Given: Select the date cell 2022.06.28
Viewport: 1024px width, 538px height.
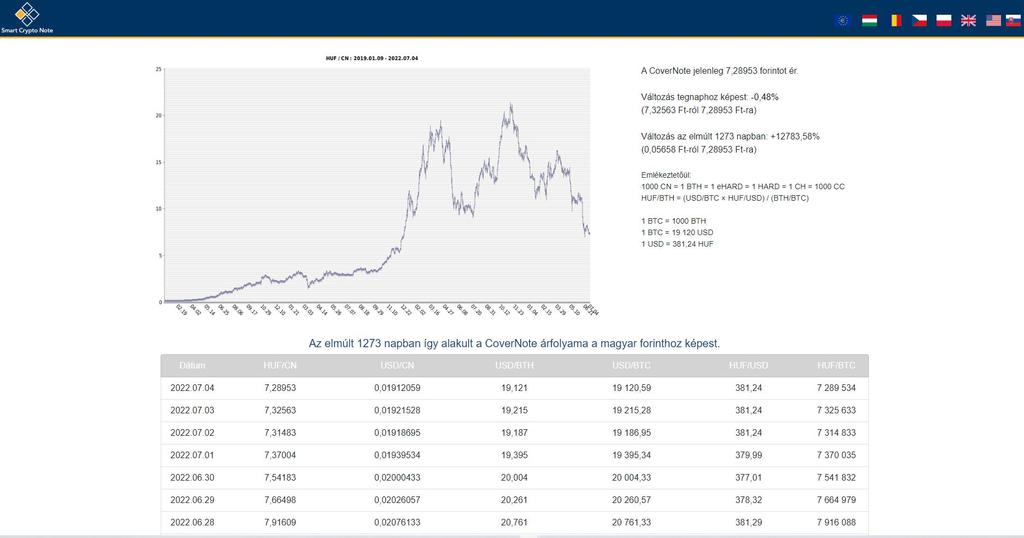Looking at the screenshot, I should pyautogui.click(x=192, y=522).
